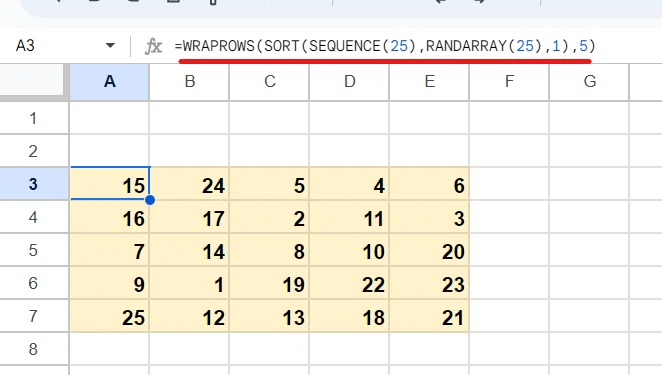Select column G header
Screen dimensions: 662x375
point(589,82)
